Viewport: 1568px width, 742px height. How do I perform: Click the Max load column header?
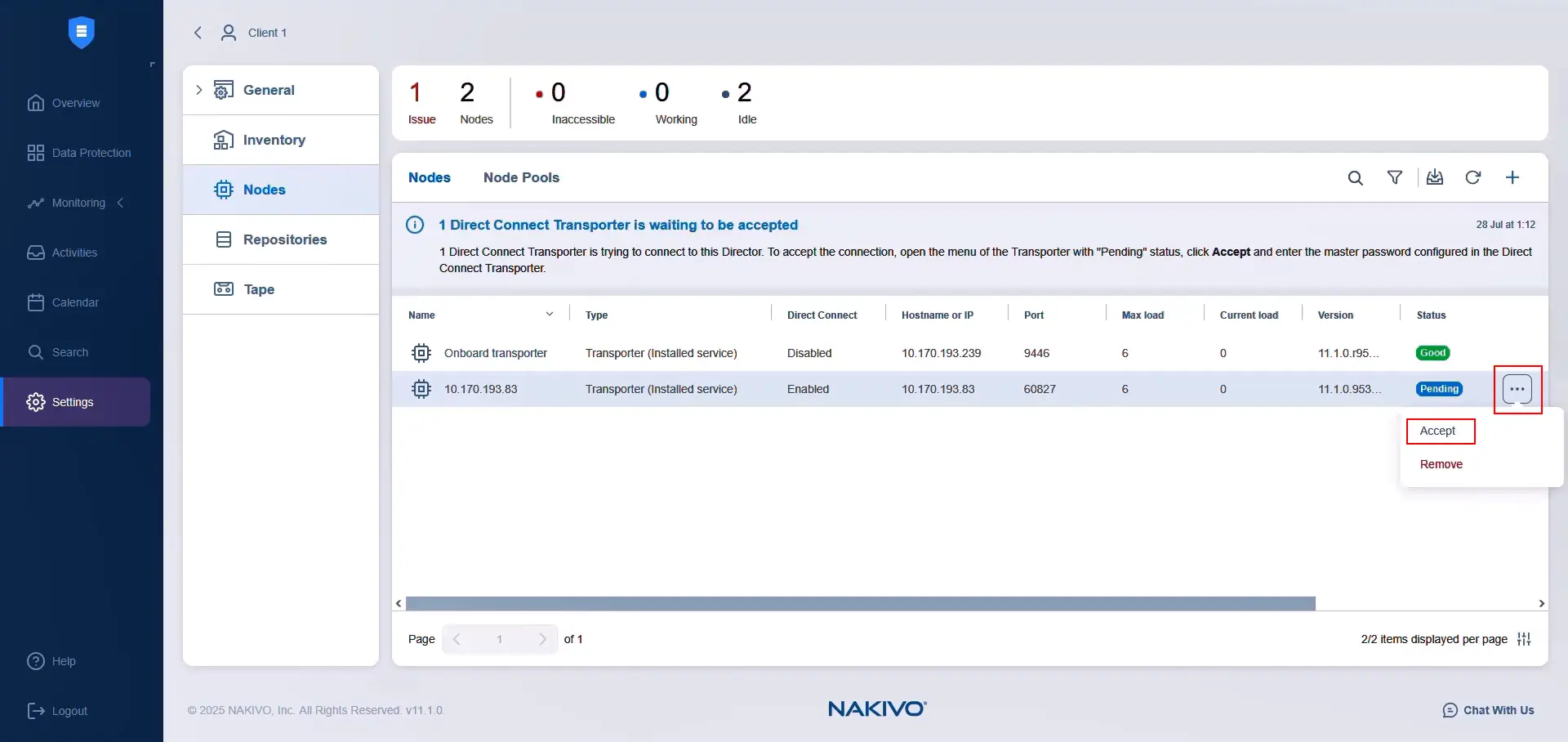1143,315
